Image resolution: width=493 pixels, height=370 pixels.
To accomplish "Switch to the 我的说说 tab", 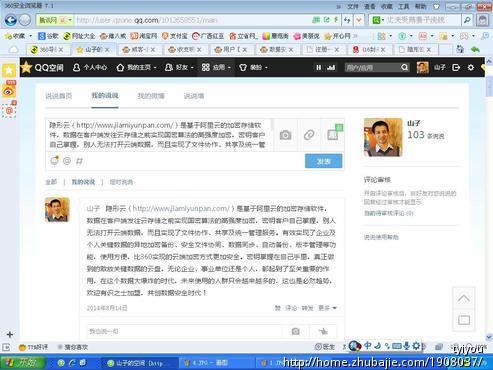I will [x=105, y=96].
